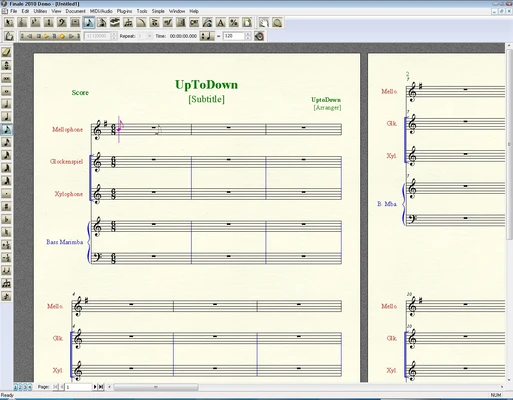Select the Text tool letter A
Image resolution: width=513 pixels, height=400 pixels.
coord(220,23)
